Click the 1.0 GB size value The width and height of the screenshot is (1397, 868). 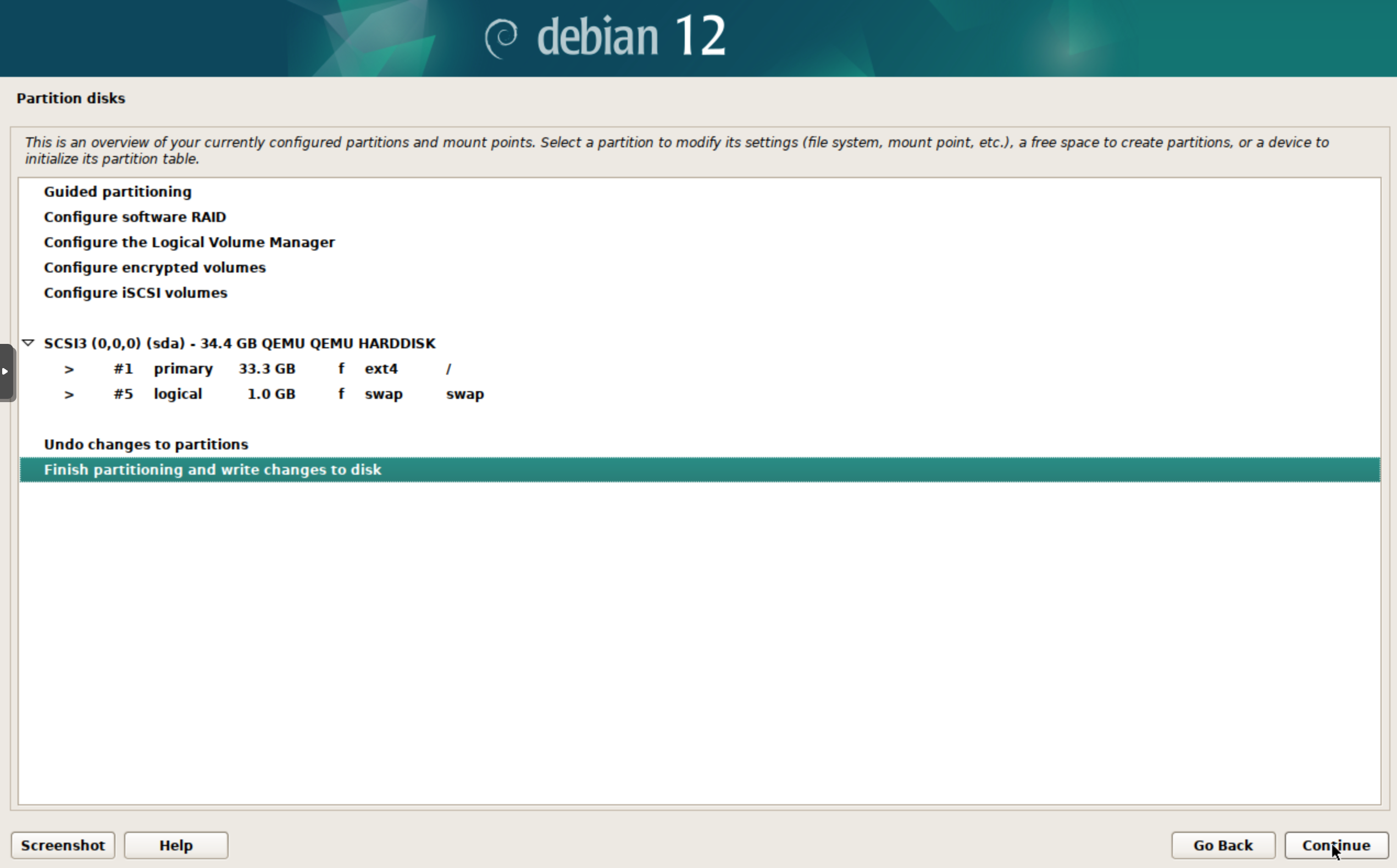pos(271,394)
